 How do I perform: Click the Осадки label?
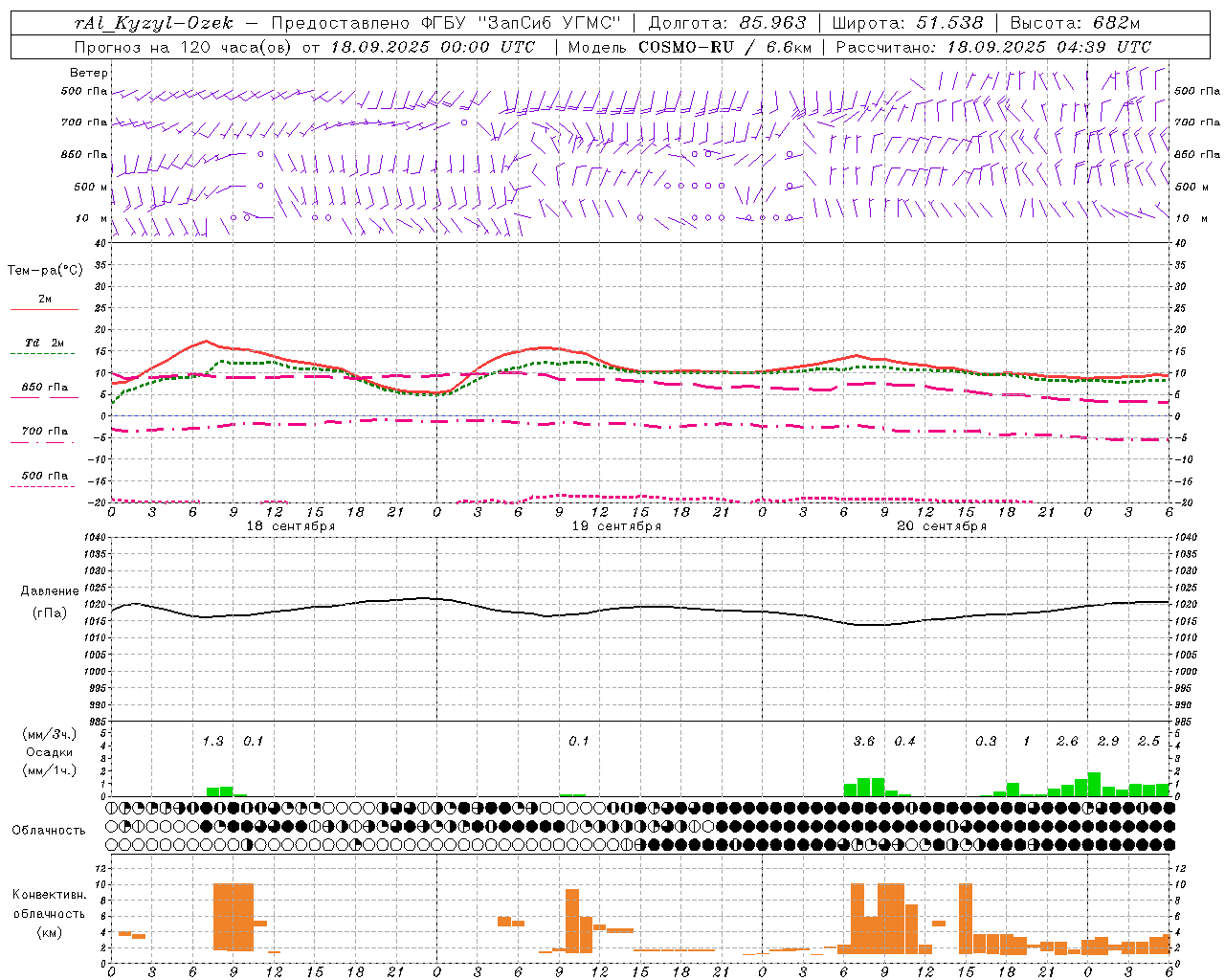pyautogui.click(x=50, y=752)
